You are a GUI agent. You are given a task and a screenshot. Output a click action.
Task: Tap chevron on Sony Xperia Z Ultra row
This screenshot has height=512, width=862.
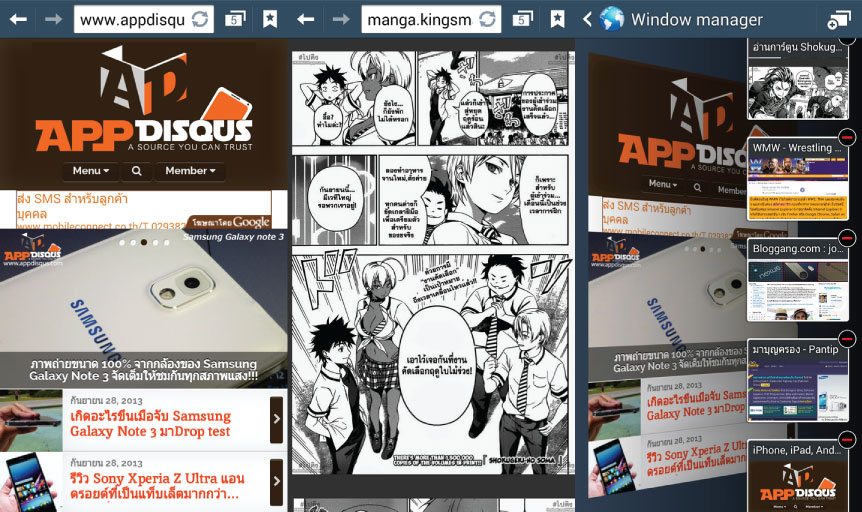277,482
